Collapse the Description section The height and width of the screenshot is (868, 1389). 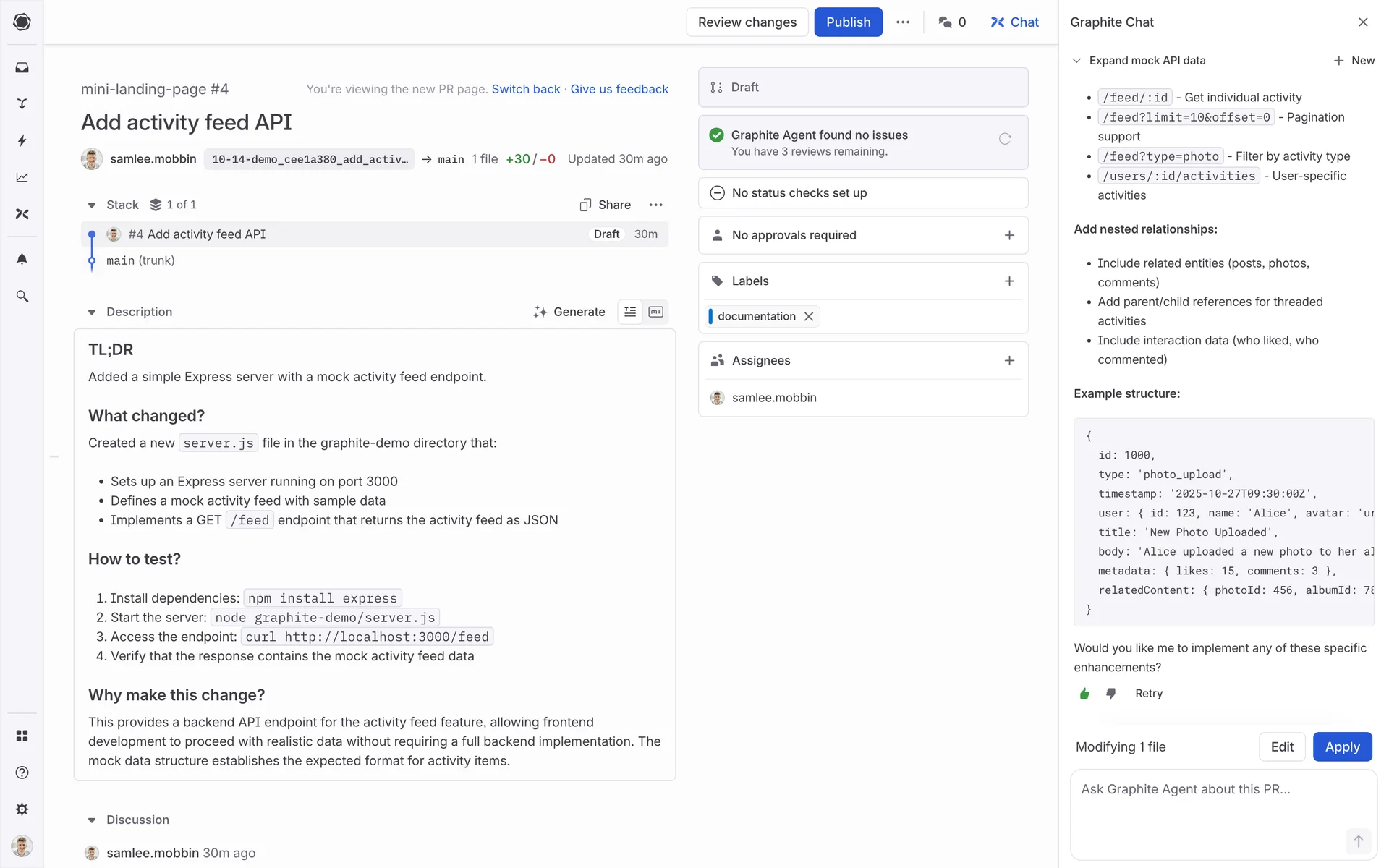pos(92,312)
